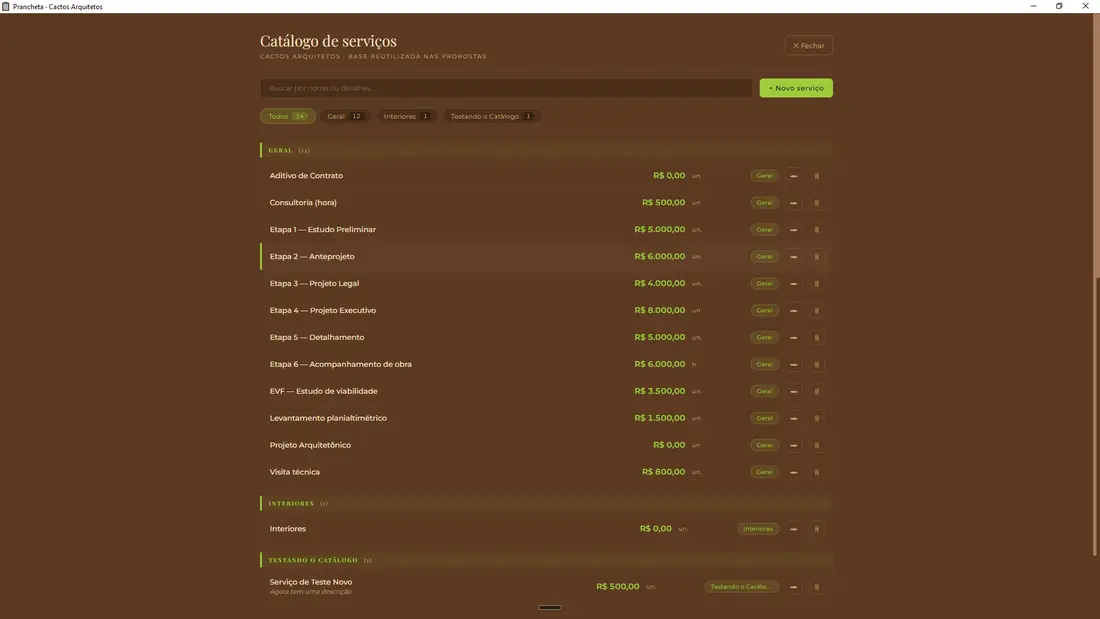This screenshot has height=619, width=1100.
Task: Click the dash edit icon for Consultoria (hora)
Action: (x=793, y=203)
